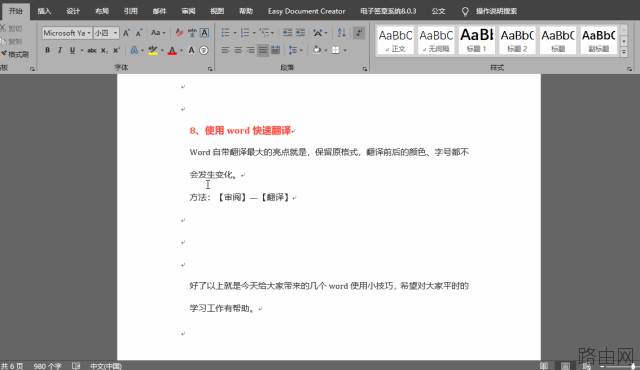
Task: Click the increase font size icon
Action: [126, 33]
